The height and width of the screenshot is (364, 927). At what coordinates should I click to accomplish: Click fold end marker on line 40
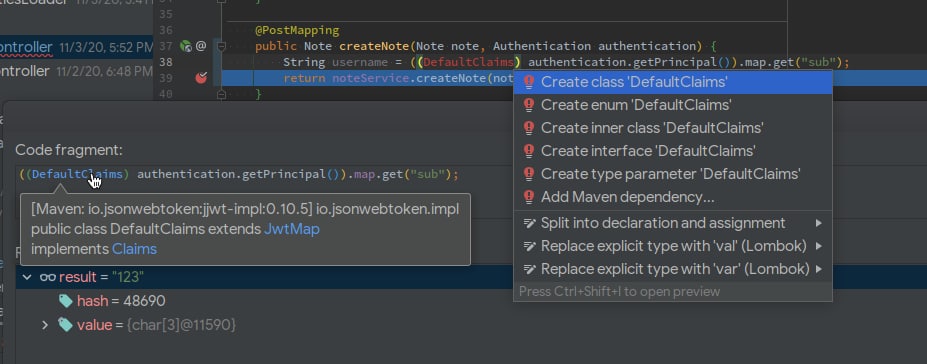click(x=221, y=94)
